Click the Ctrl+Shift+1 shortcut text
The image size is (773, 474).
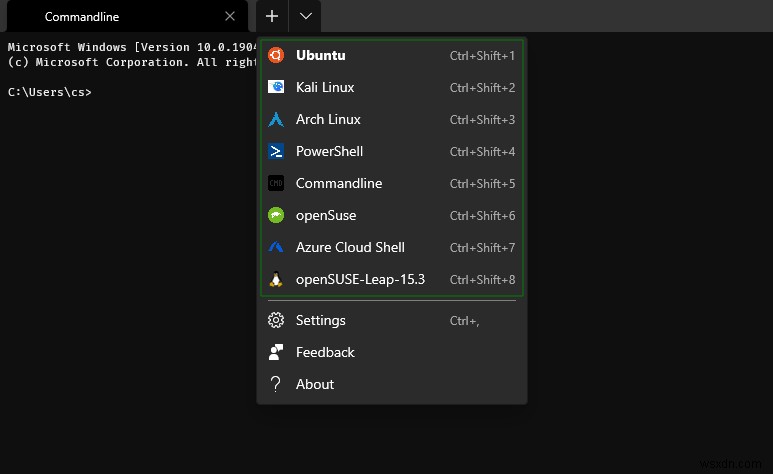click(x=482, y=56)
